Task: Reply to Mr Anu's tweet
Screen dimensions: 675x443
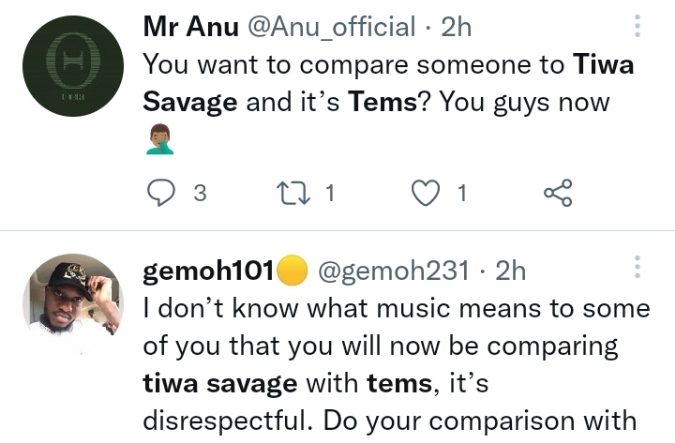Action: point(160,195)
